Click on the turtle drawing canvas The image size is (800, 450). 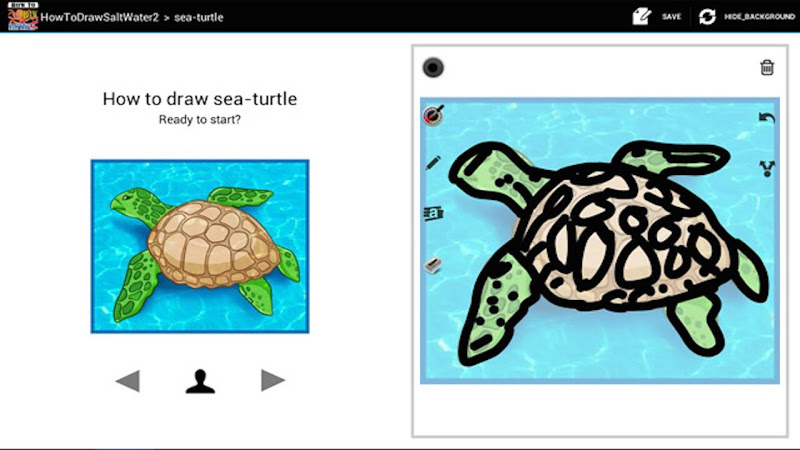point(600,240)
